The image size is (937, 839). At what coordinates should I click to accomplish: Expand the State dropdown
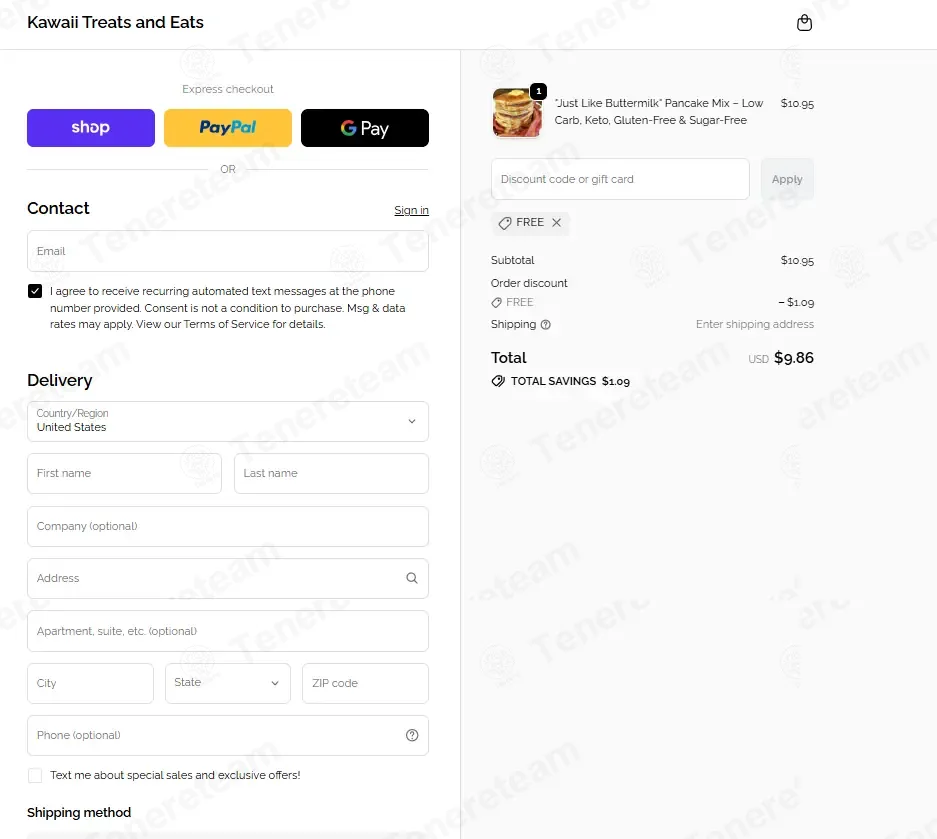click(x=228, y=683)
